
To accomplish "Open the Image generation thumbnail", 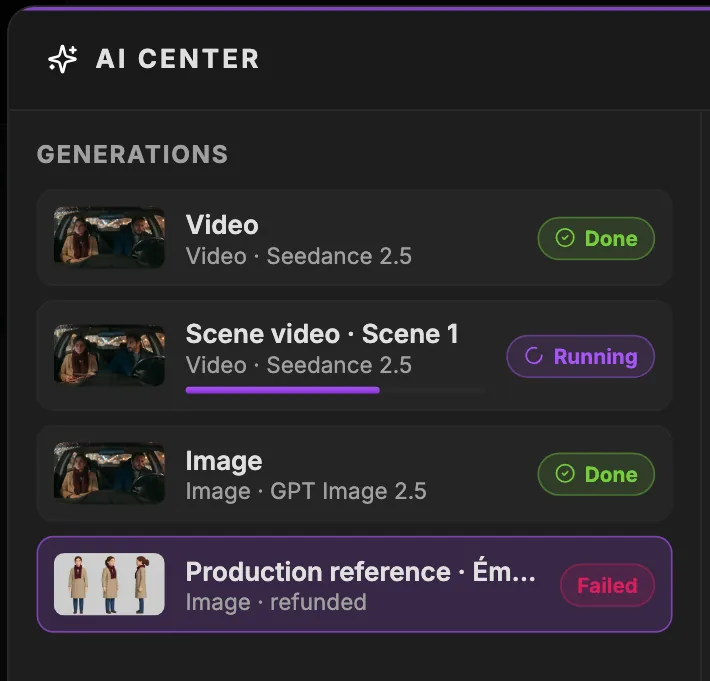I will [x=109, y=473].
